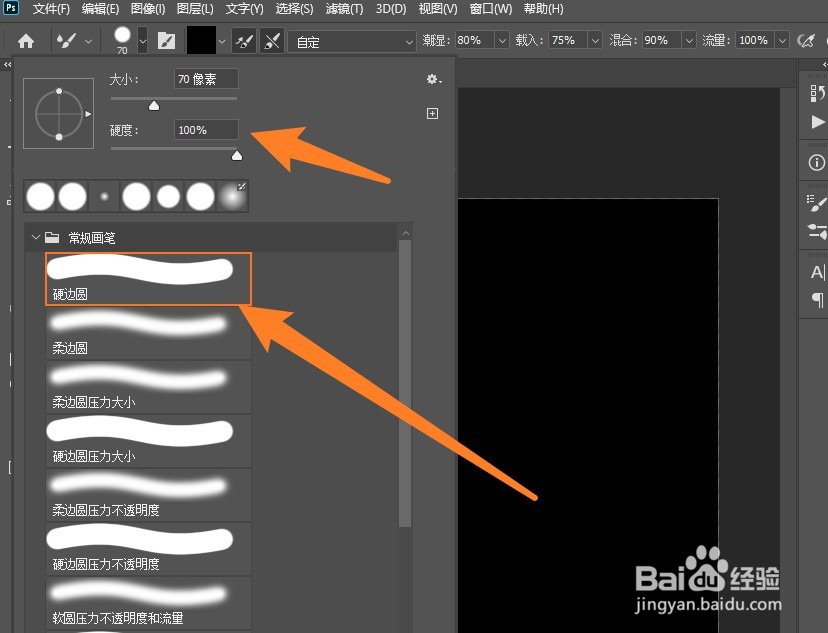The width and height of the screenshot is (828, 633).
Task: Toggle load brush after each stroke
Action: pyautogui.click(x=244, y=41)
